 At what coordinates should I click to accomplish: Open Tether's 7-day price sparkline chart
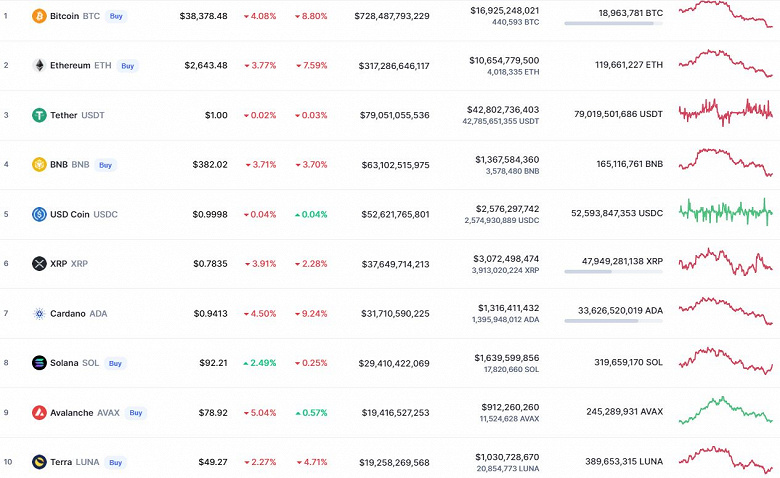(725, 112)
